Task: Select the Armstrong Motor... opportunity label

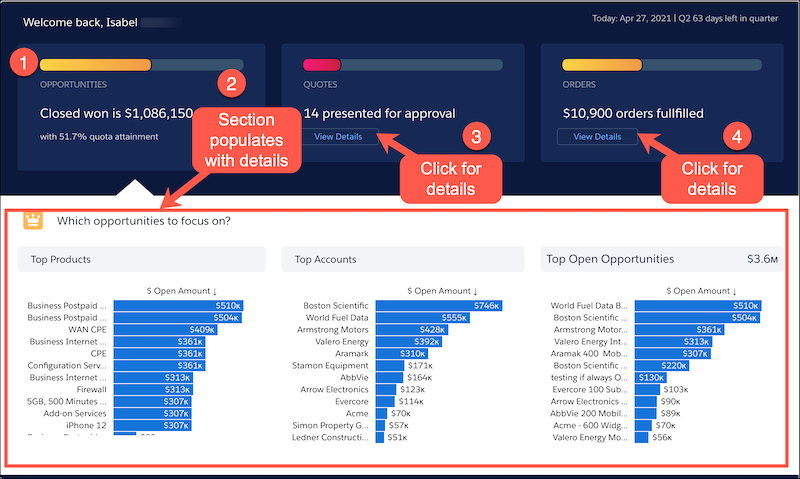Action: (591, 330)
